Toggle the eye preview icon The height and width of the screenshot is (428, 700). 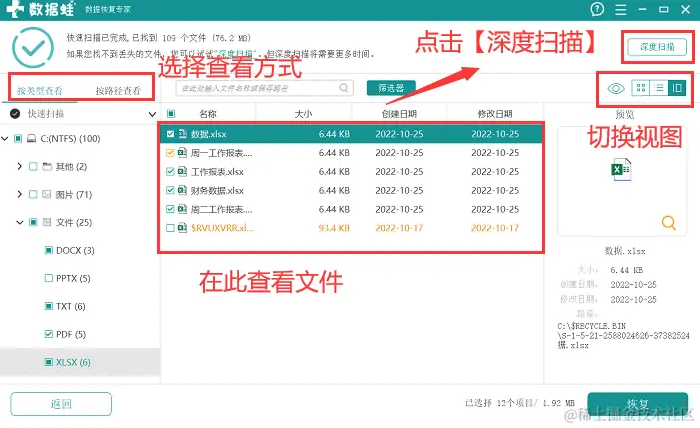(616, 88)
